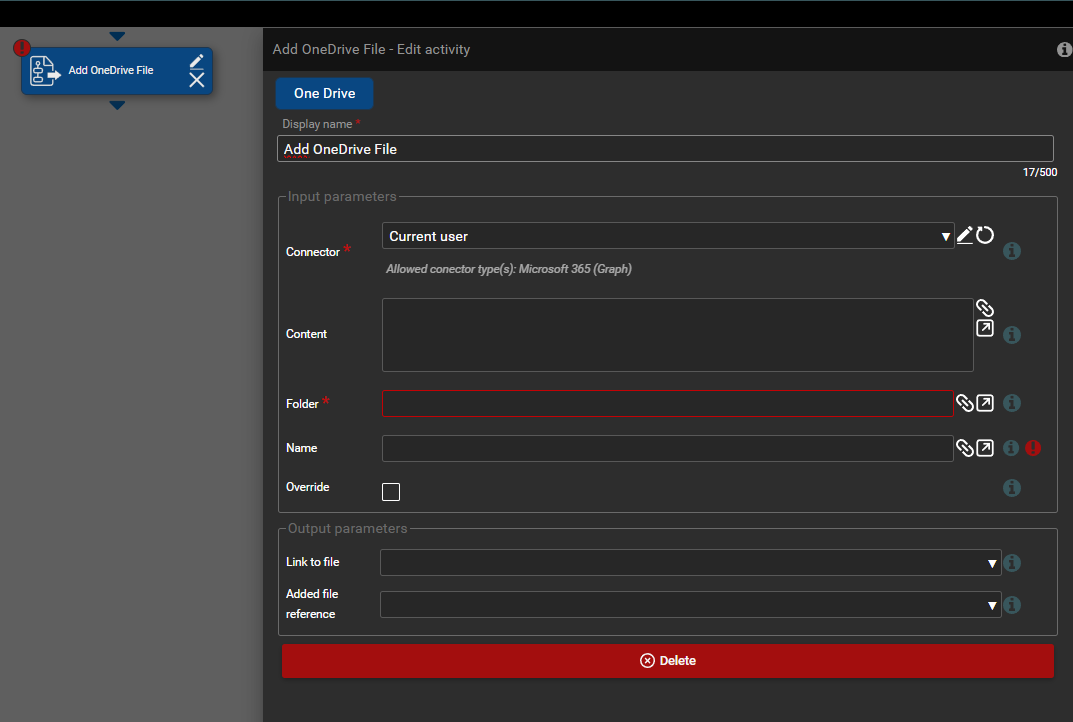Click into the Display name field
Image resolution: width=1073 pixels, height=722 pixels.
click(664, 149)
